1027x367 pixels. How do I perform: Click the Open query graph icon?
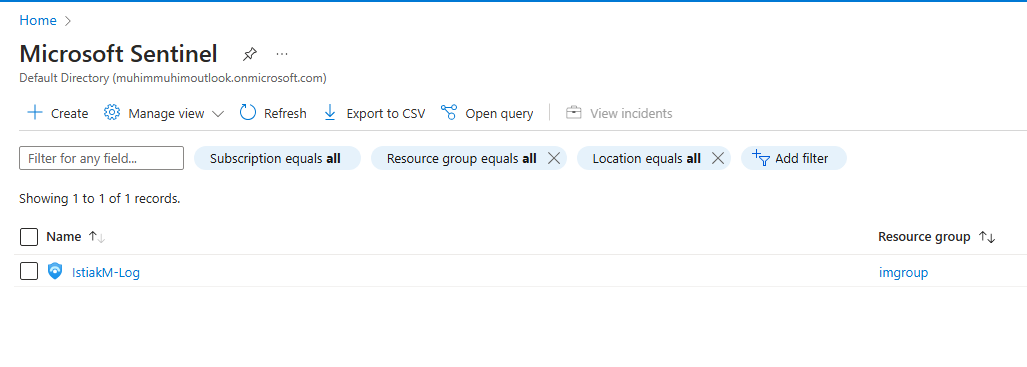(x=449, y=113)
